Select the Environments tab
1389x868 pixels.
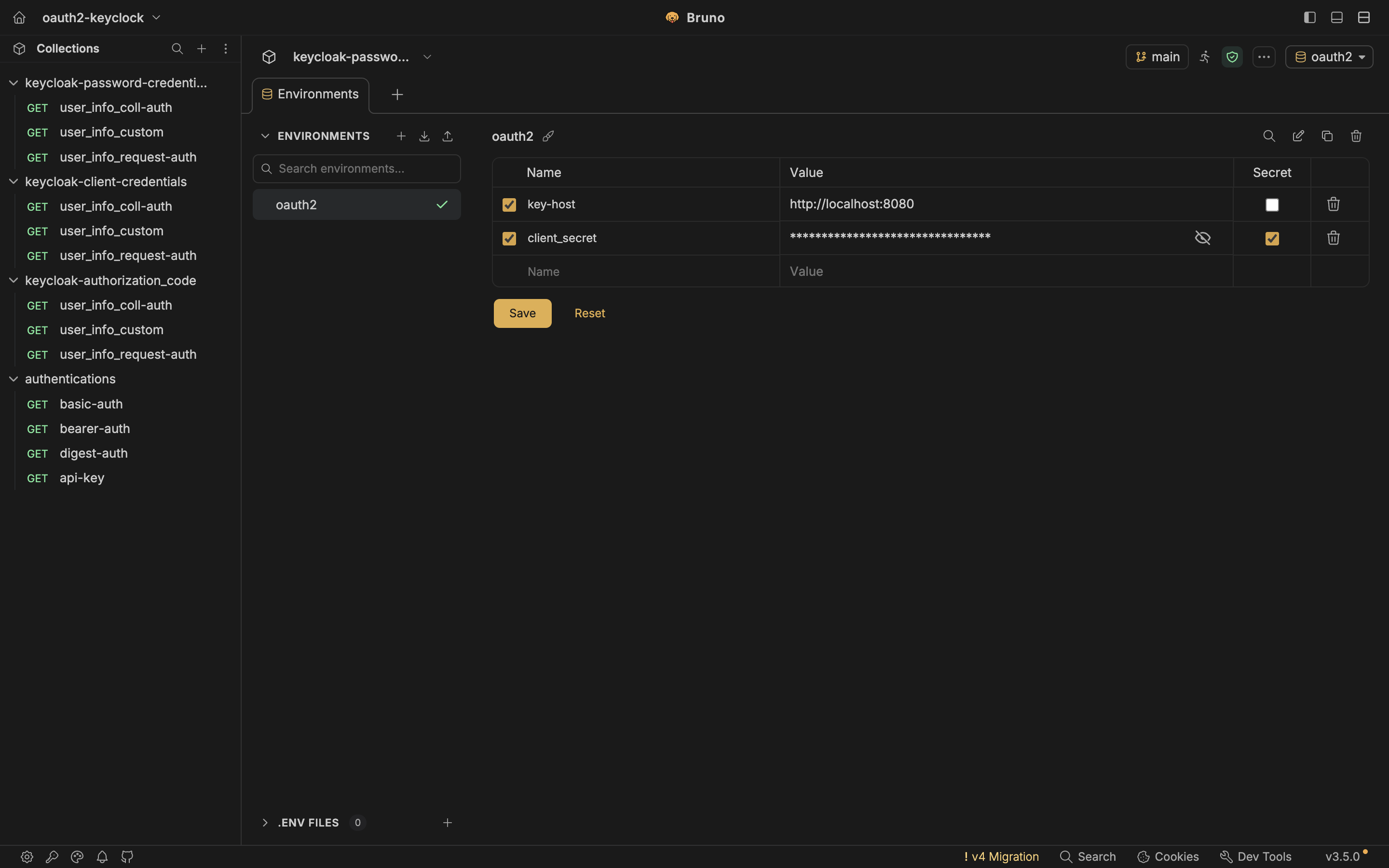pyautogui.click(x=311, y=95)
